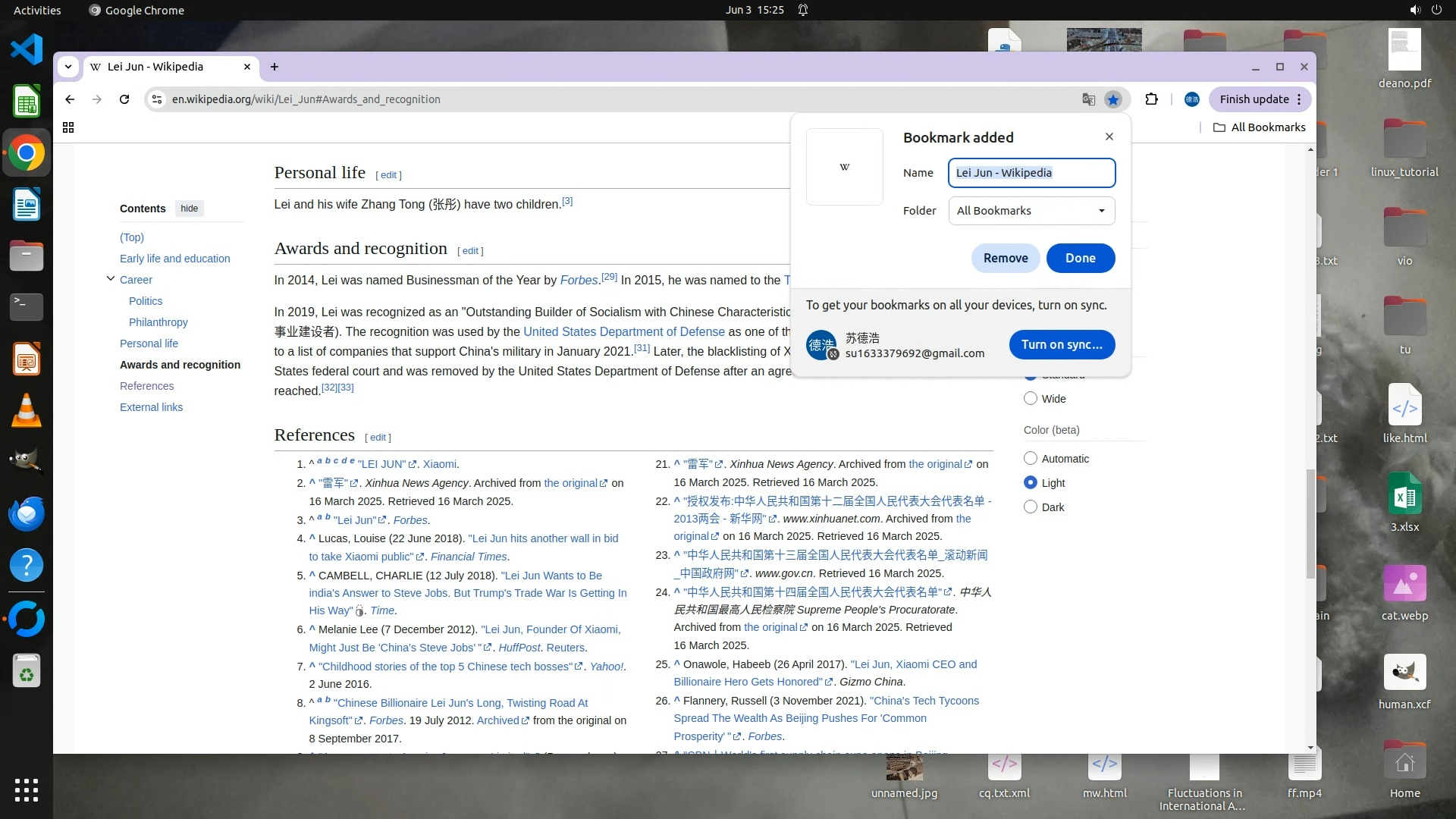Close the Bookmark added popup

coord(1109,136)
